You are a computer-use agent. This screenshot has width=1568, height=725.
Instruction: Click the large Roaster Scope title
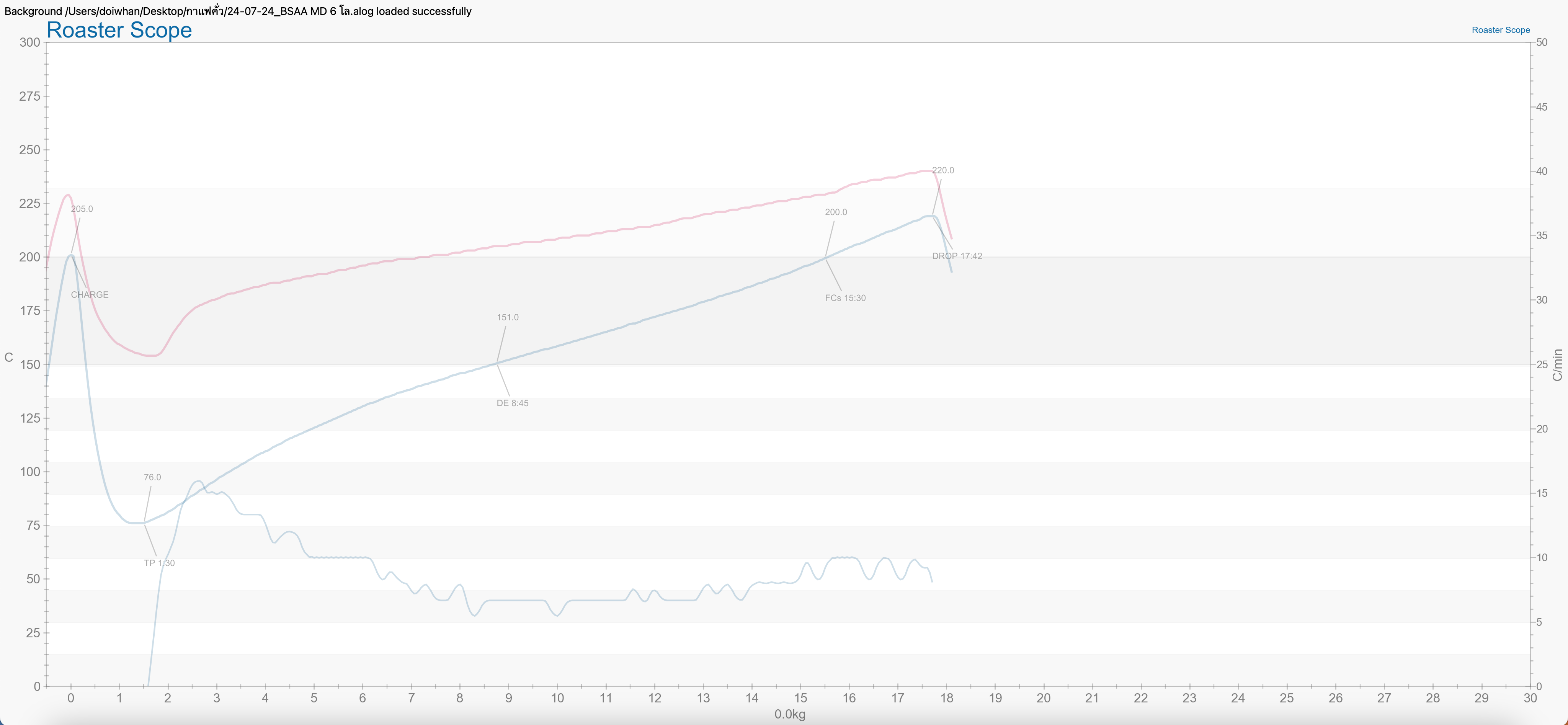coord(119,30)
